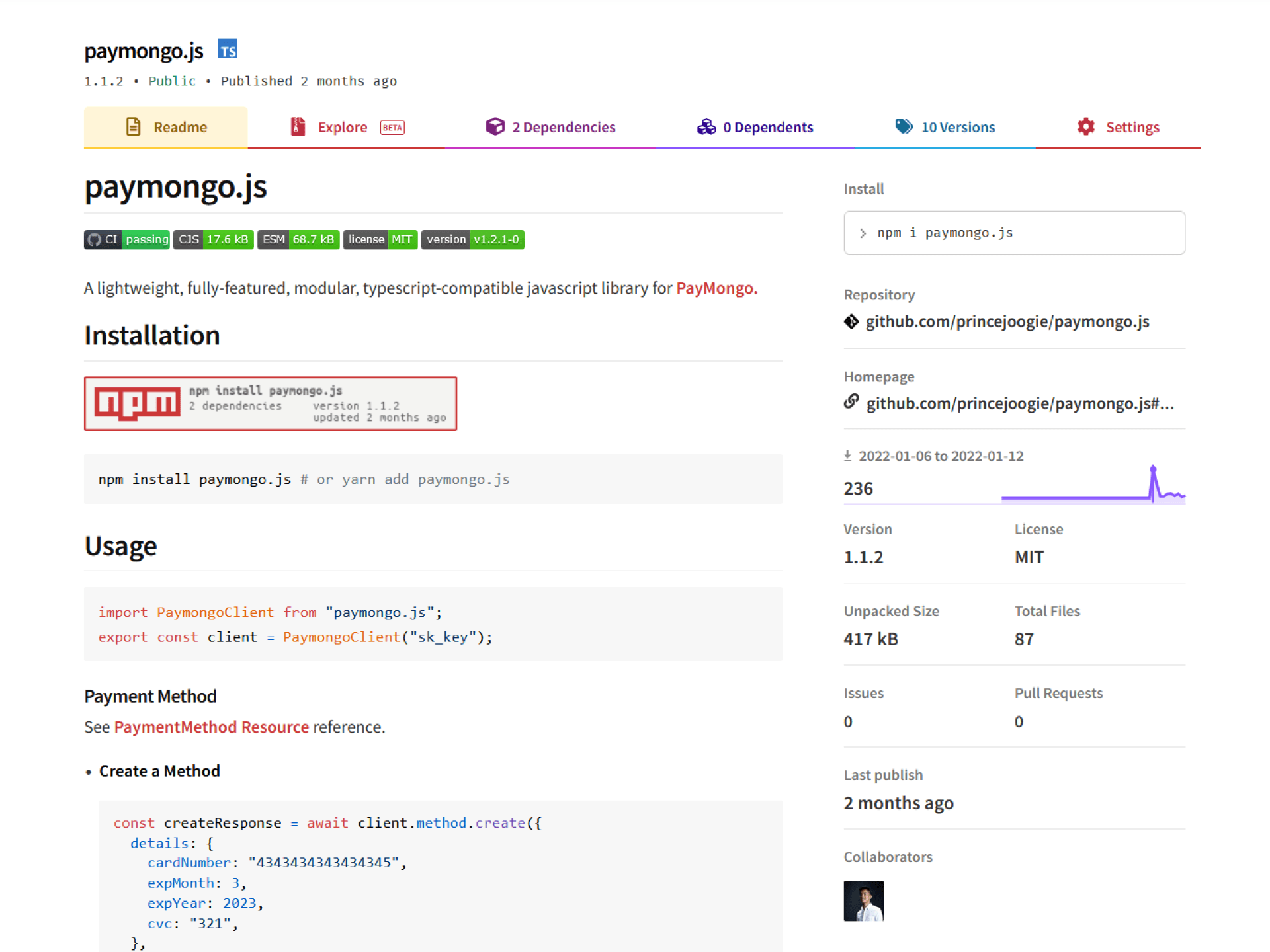Click the Usage heading
The image size is (1270, 952).
pyautogui.click(x=120, y=546)
